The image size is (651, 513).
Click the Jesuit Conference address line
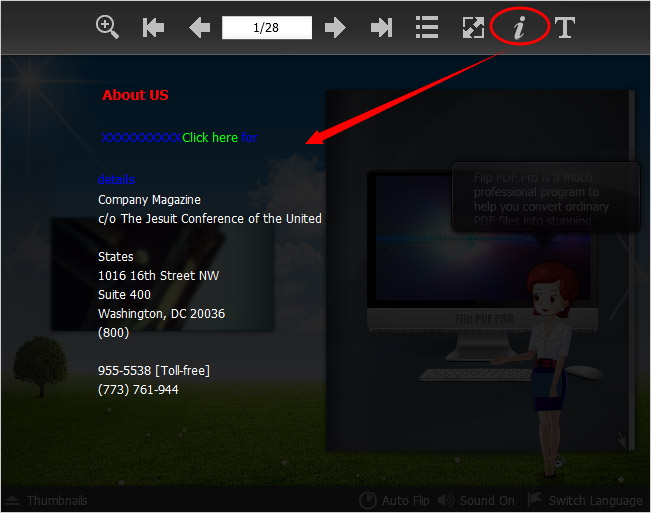click(x=210, y=219)
